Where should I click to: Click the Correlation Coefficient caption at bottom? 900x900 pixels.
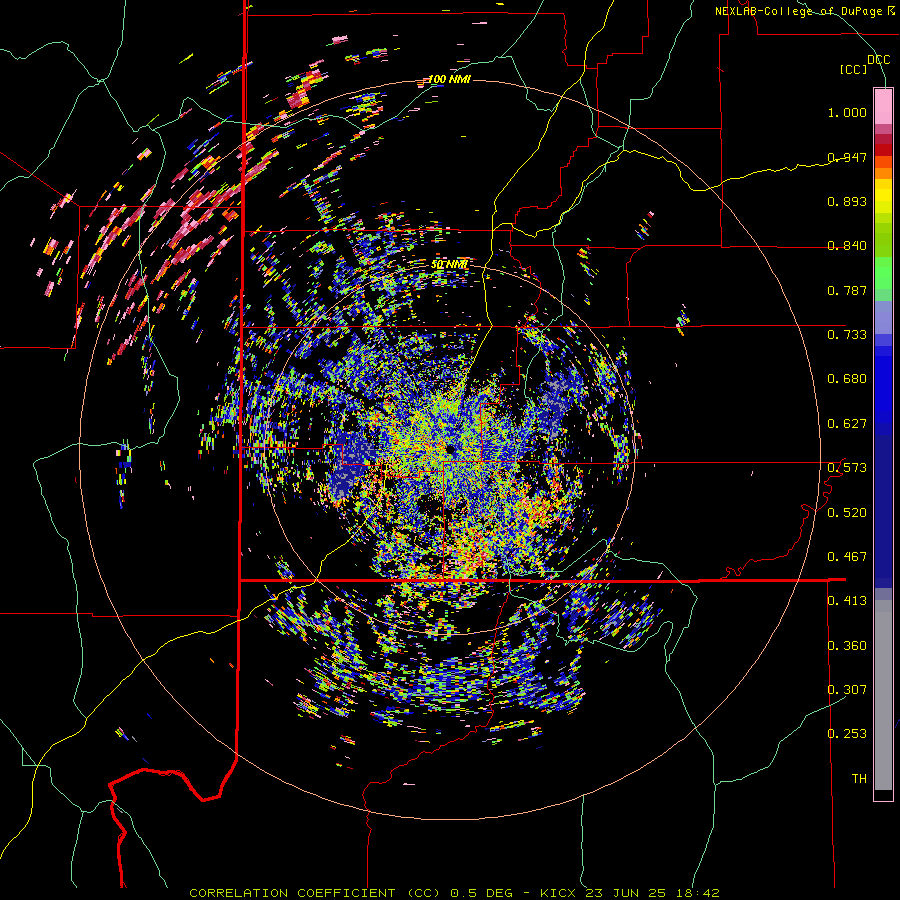click(454, 893)
